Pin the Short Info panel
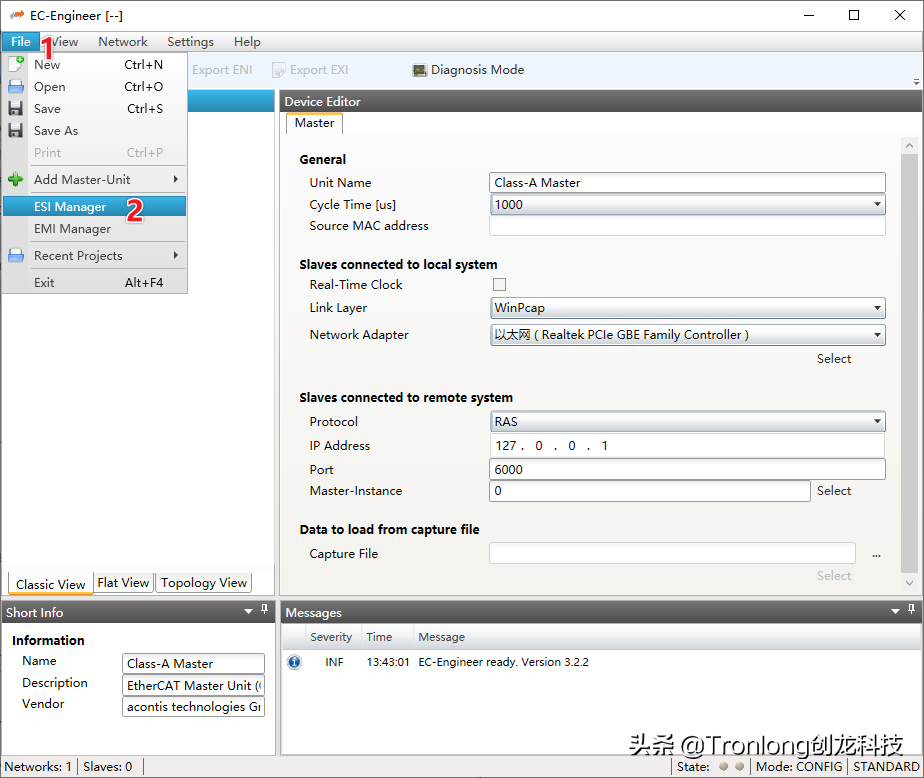Screen dimensions: 924x778 pos(264,611)
